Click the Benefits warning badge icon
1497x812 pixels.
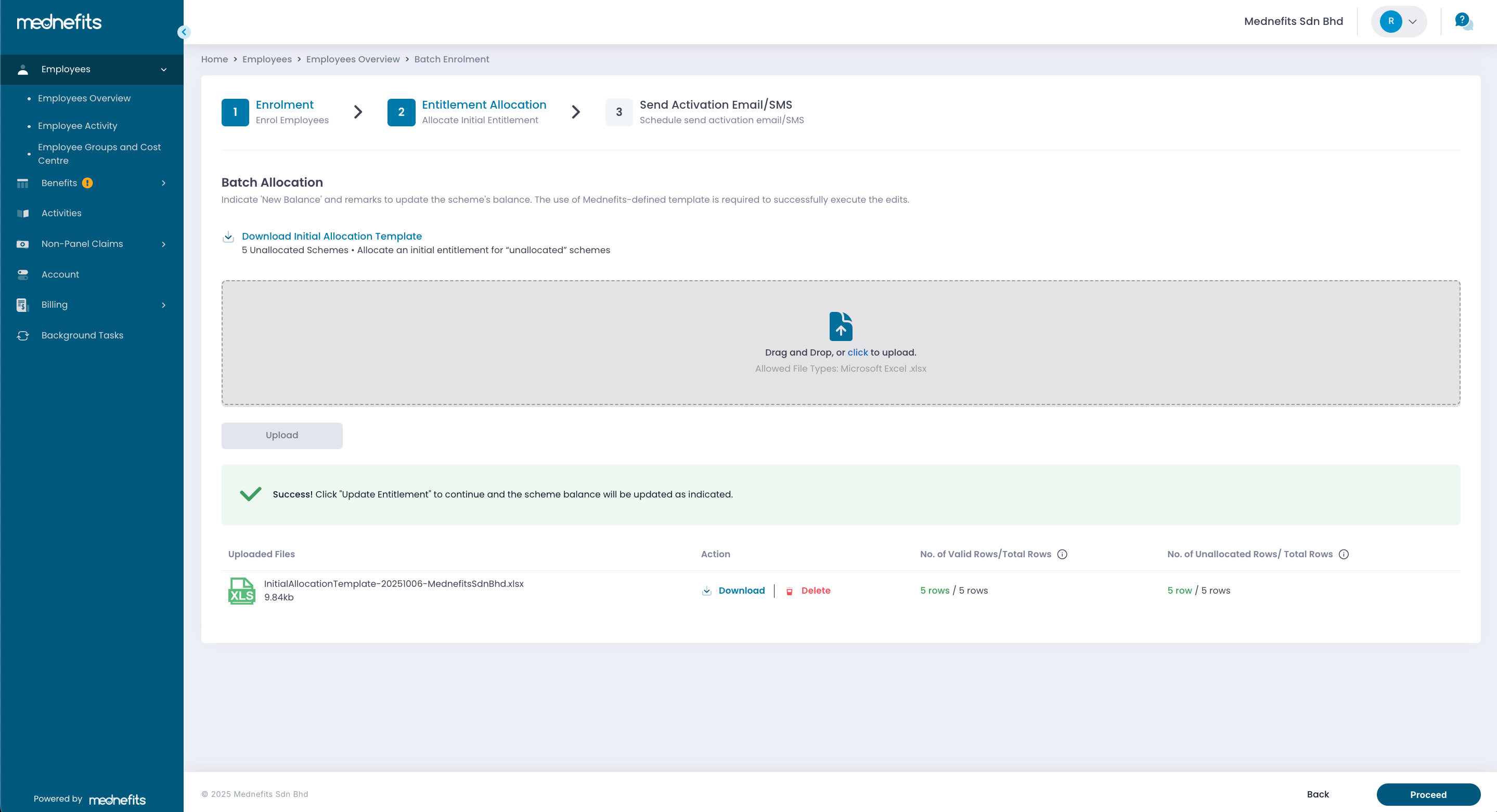[87, 183]
